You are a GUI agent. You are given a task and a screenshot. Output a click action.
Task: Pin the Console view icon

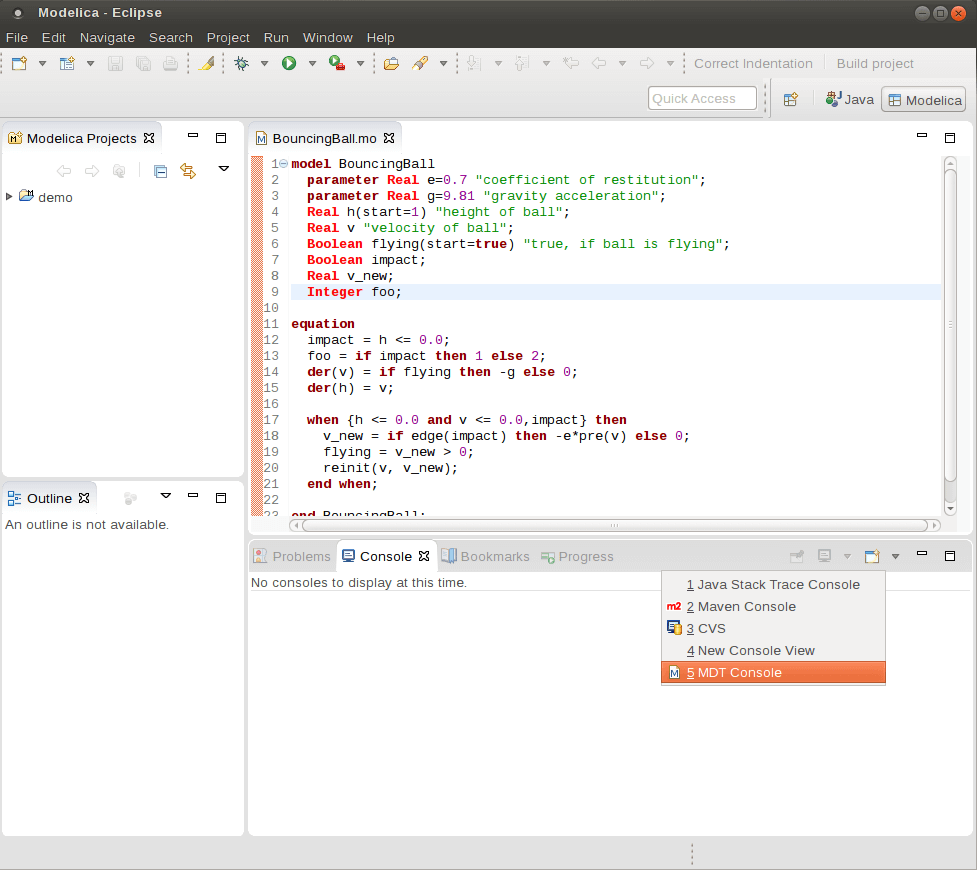click(797, 555)
